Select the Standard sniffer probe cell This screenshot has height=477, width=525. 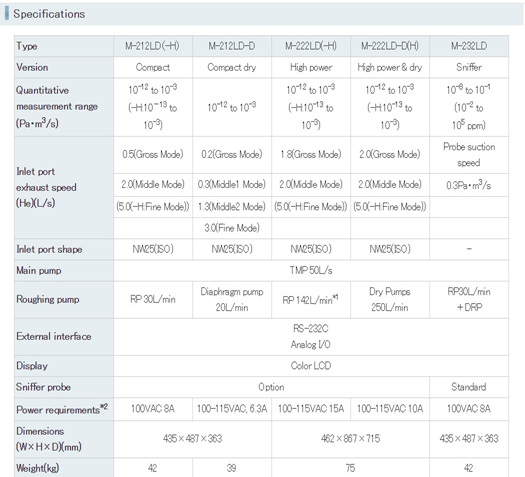[x=469, y=387]
